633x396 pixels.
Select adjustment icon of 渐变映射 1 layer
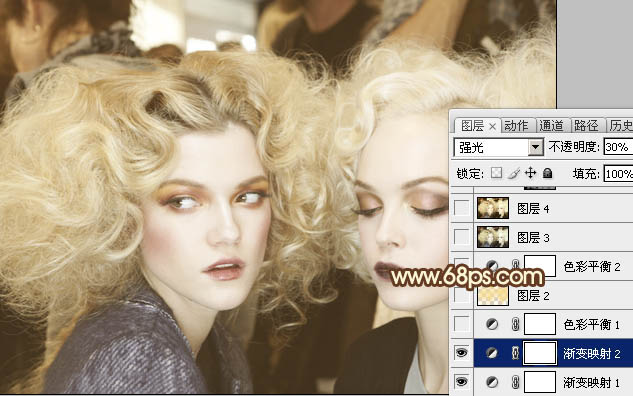(492, 382)
